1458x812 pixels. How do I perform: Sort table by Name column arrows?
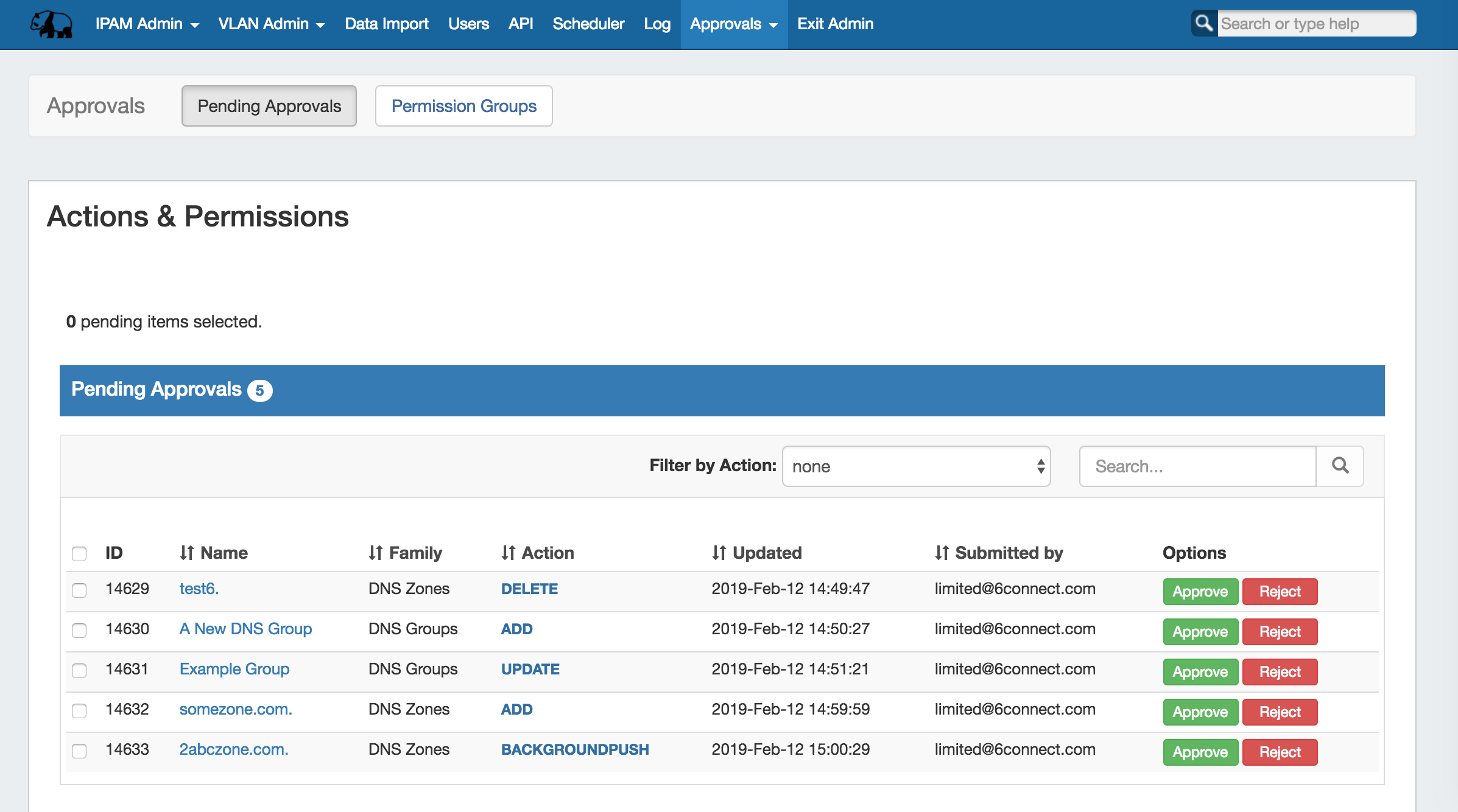tap(186, 553)
